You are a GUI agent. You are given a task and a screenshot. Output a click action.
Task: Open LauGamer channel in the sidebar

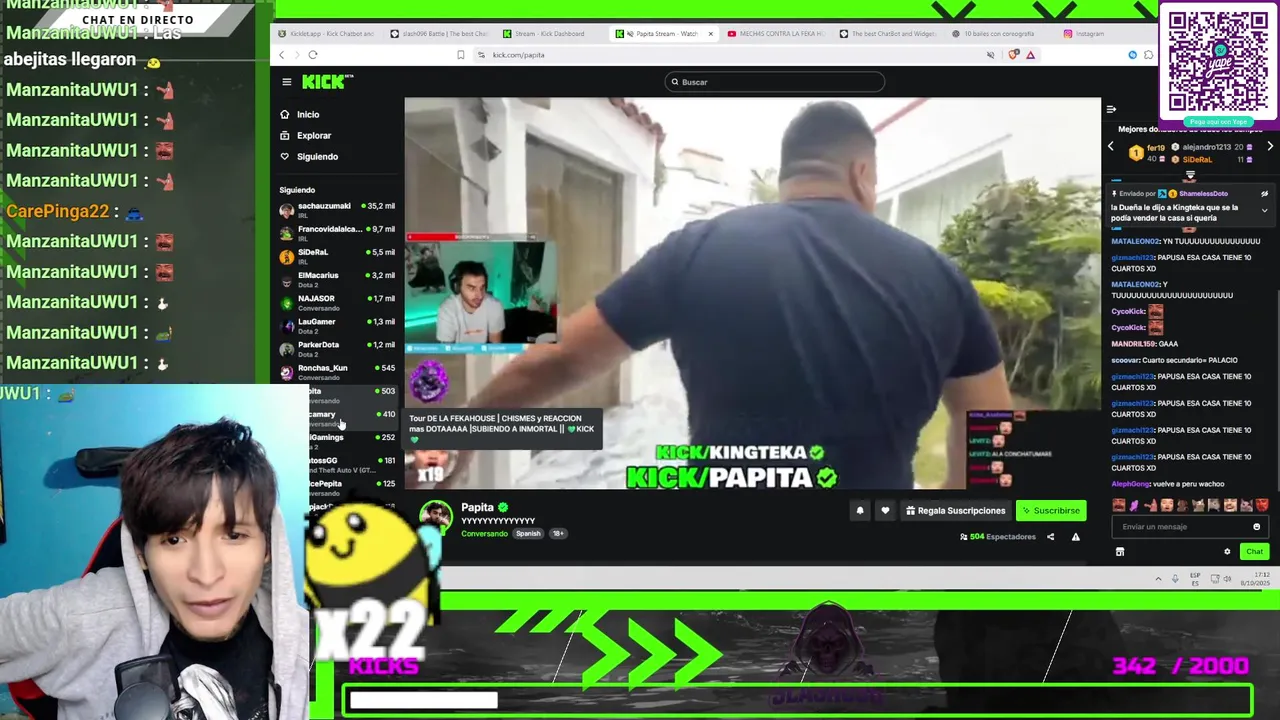[x=337, y=325]
